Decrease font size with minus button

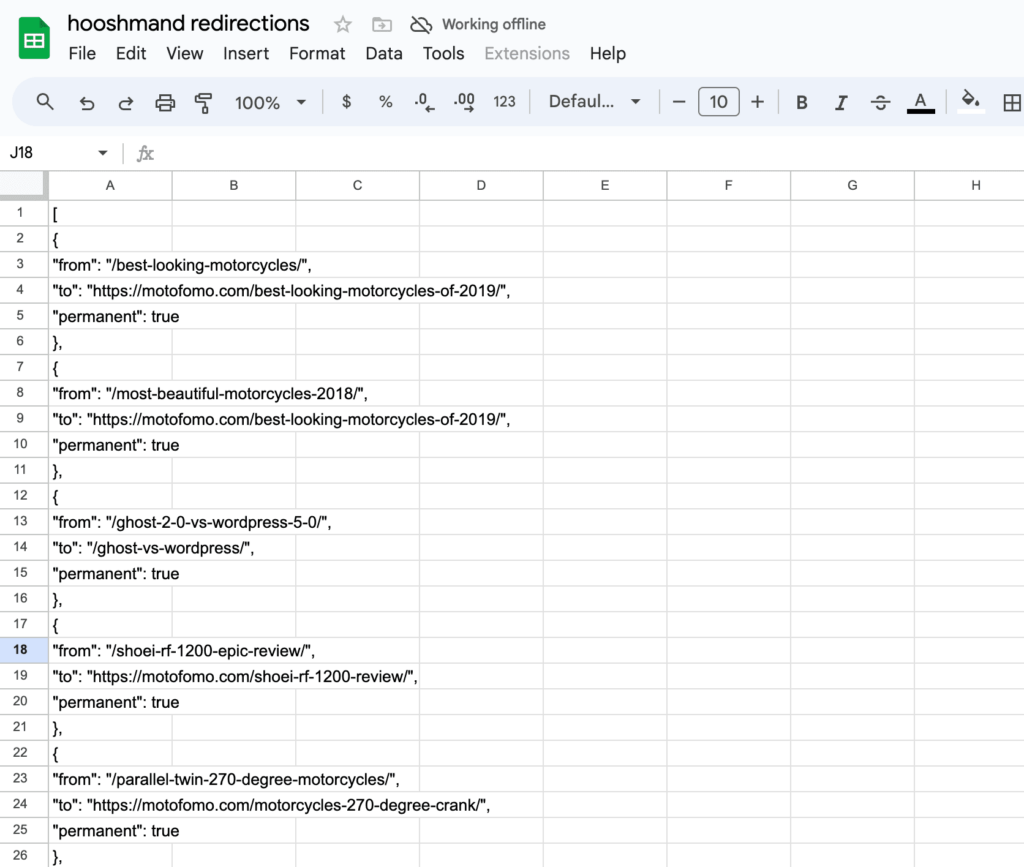[x=679, y=102]
